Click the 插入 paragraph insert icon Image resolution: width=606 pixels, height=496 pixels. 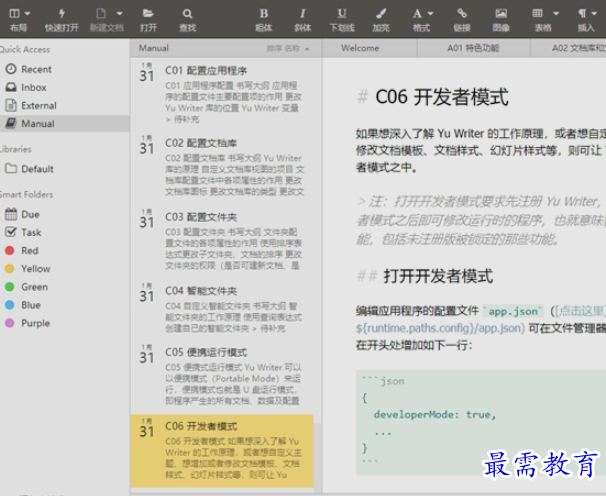[x=582, y=14]
